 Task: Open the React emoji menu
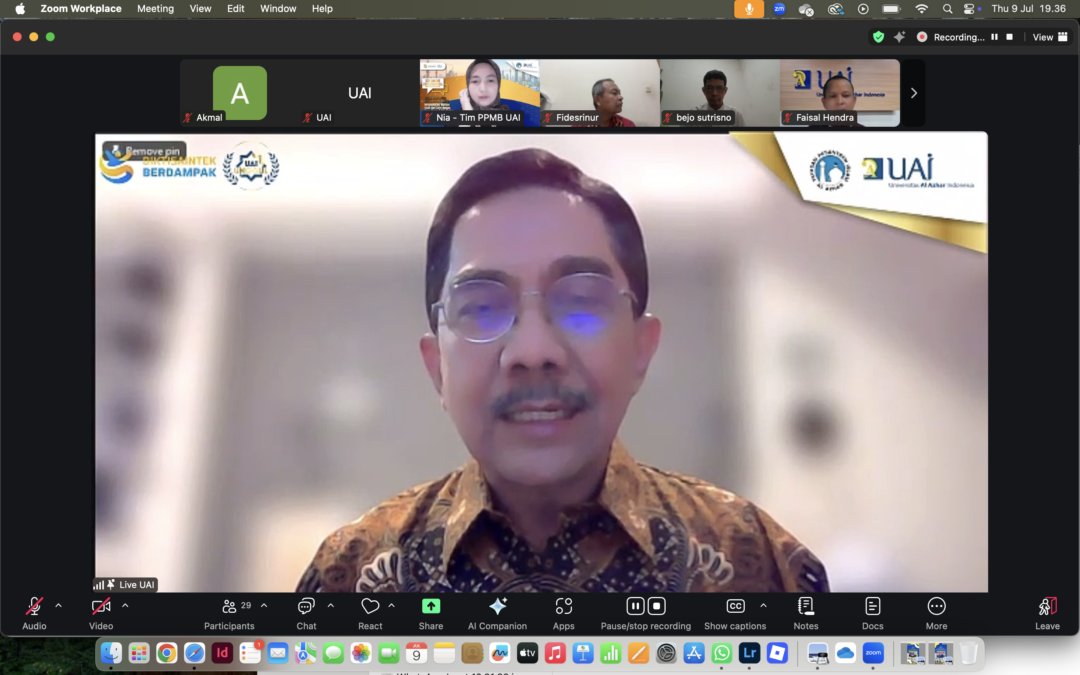pos(370,613)
